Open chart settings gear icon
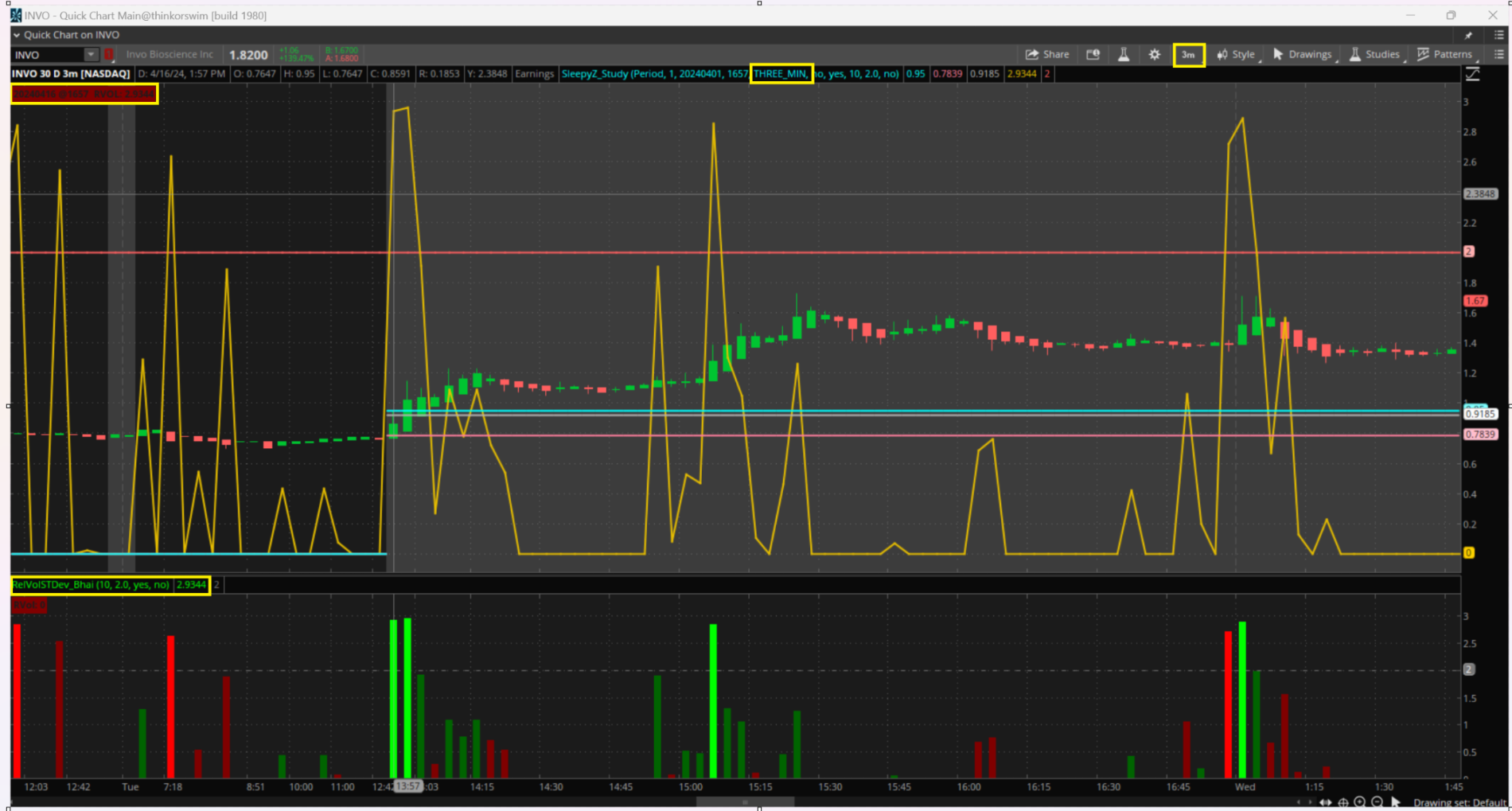Viewport: 1512px width, 811px height. pos(1155,54)
